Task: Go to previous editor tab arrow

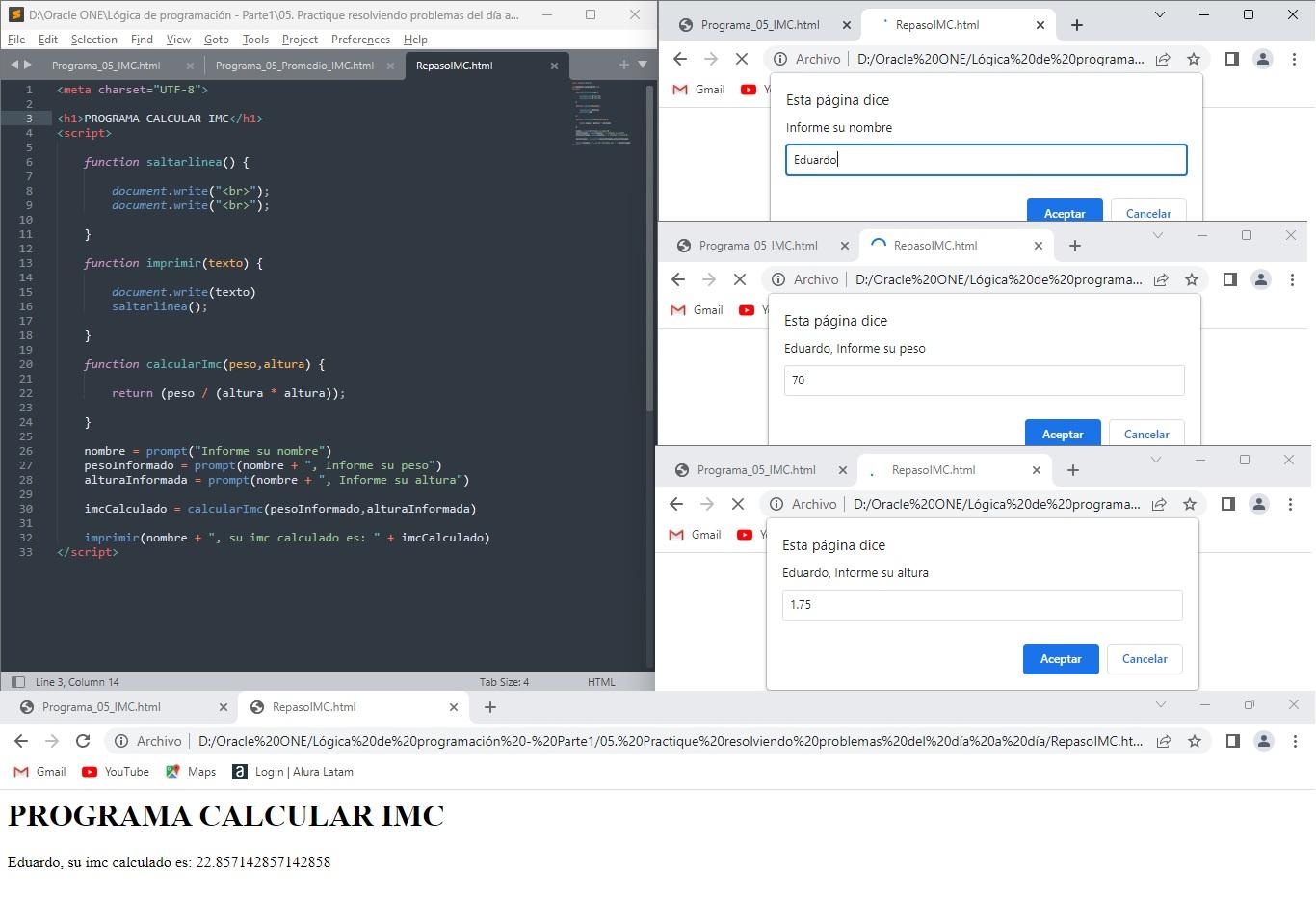Action: pos(14,65)
